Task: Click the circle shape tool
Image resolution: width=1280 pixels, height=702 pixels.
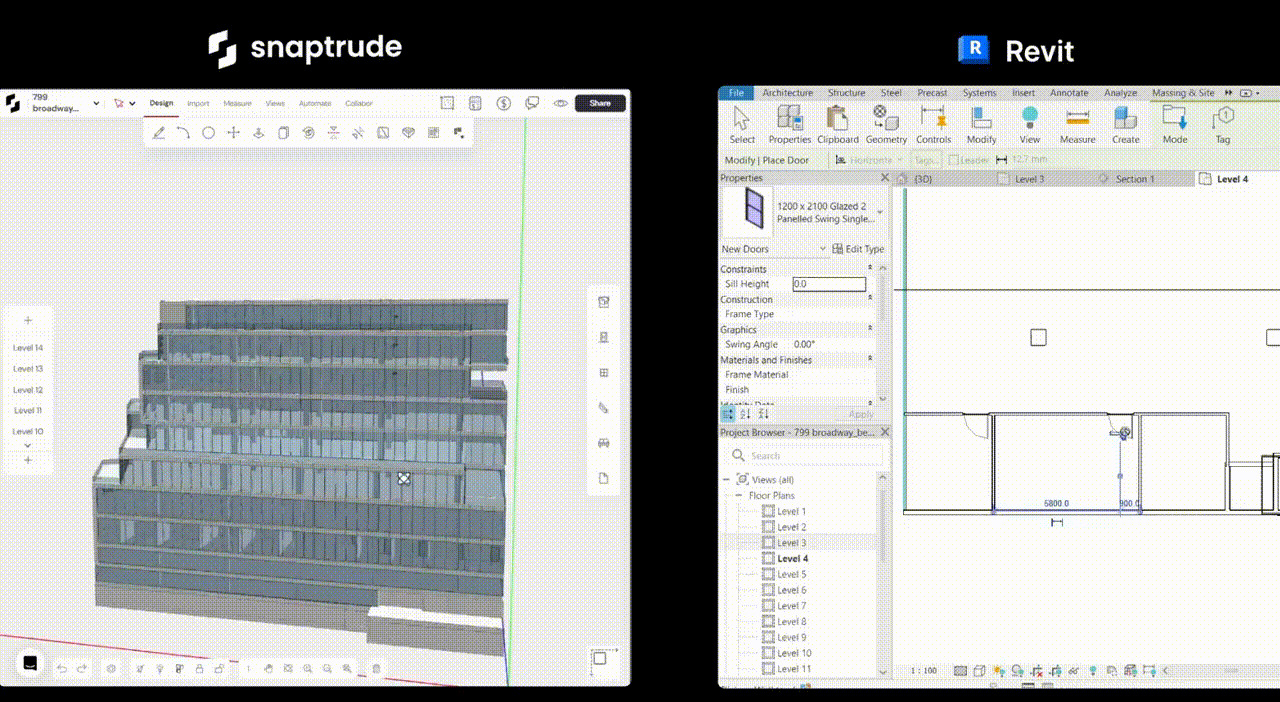Action: pos(208,133)
